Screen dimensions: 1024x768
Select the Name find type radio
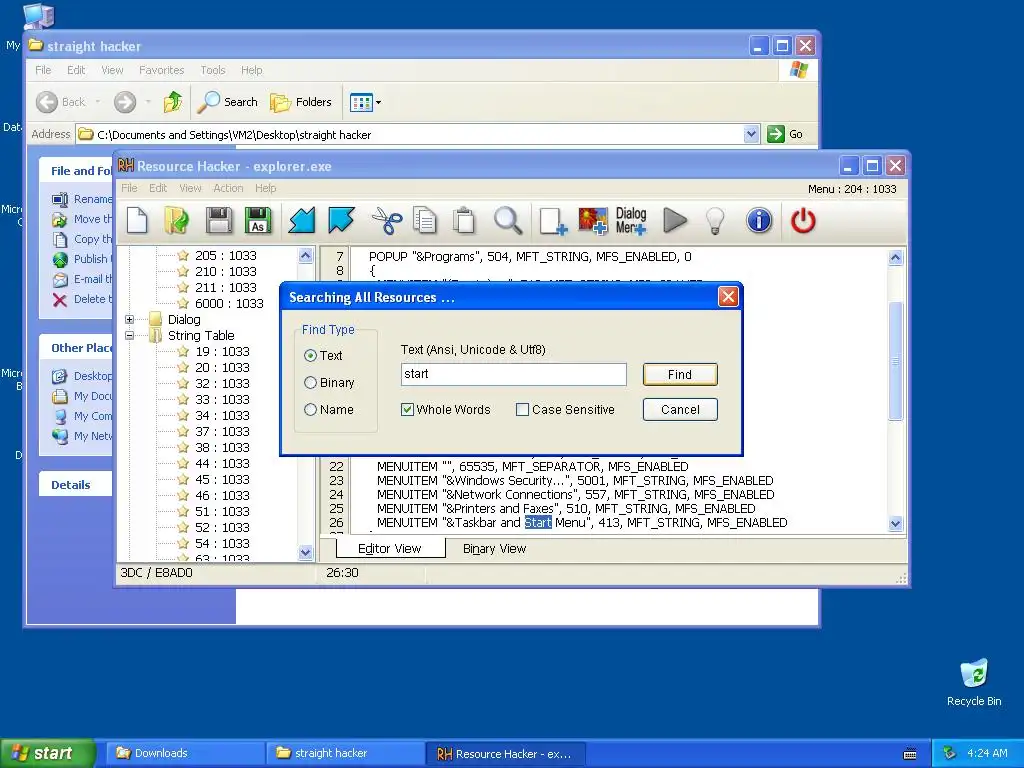pyautogui.click(x=310, y=409)
